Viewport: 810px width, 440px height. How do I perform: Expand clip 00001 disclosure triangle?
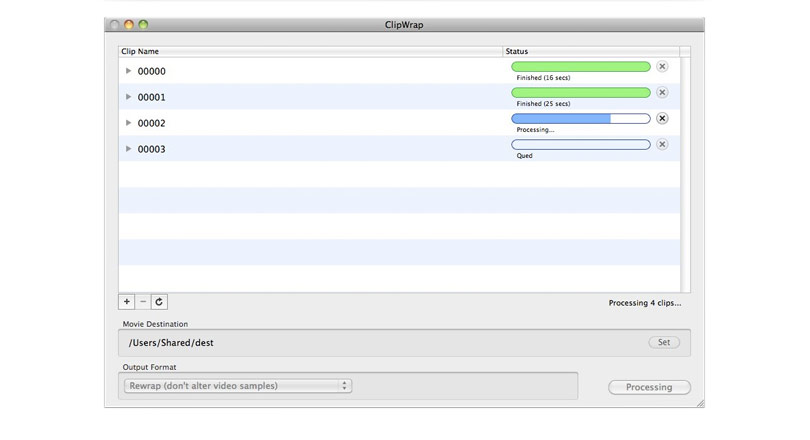(x=129, y=97)
